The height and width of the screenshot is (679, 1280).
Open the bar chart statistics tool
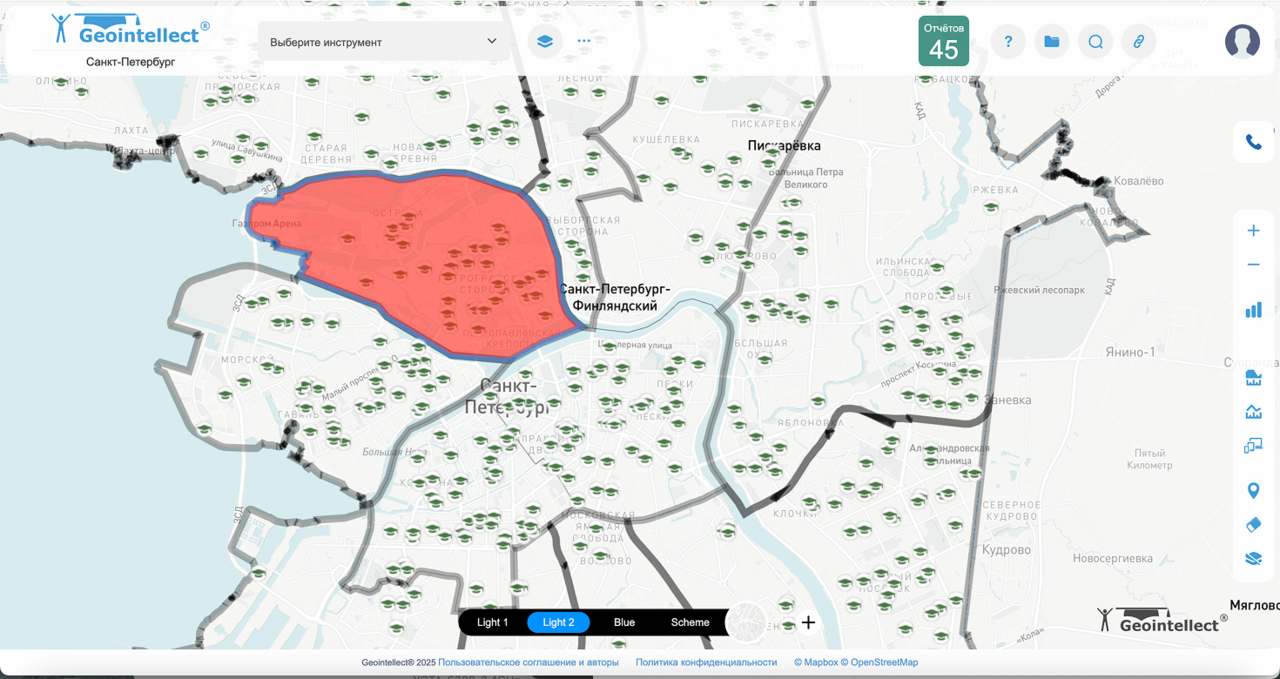[x=1253, y=310]
